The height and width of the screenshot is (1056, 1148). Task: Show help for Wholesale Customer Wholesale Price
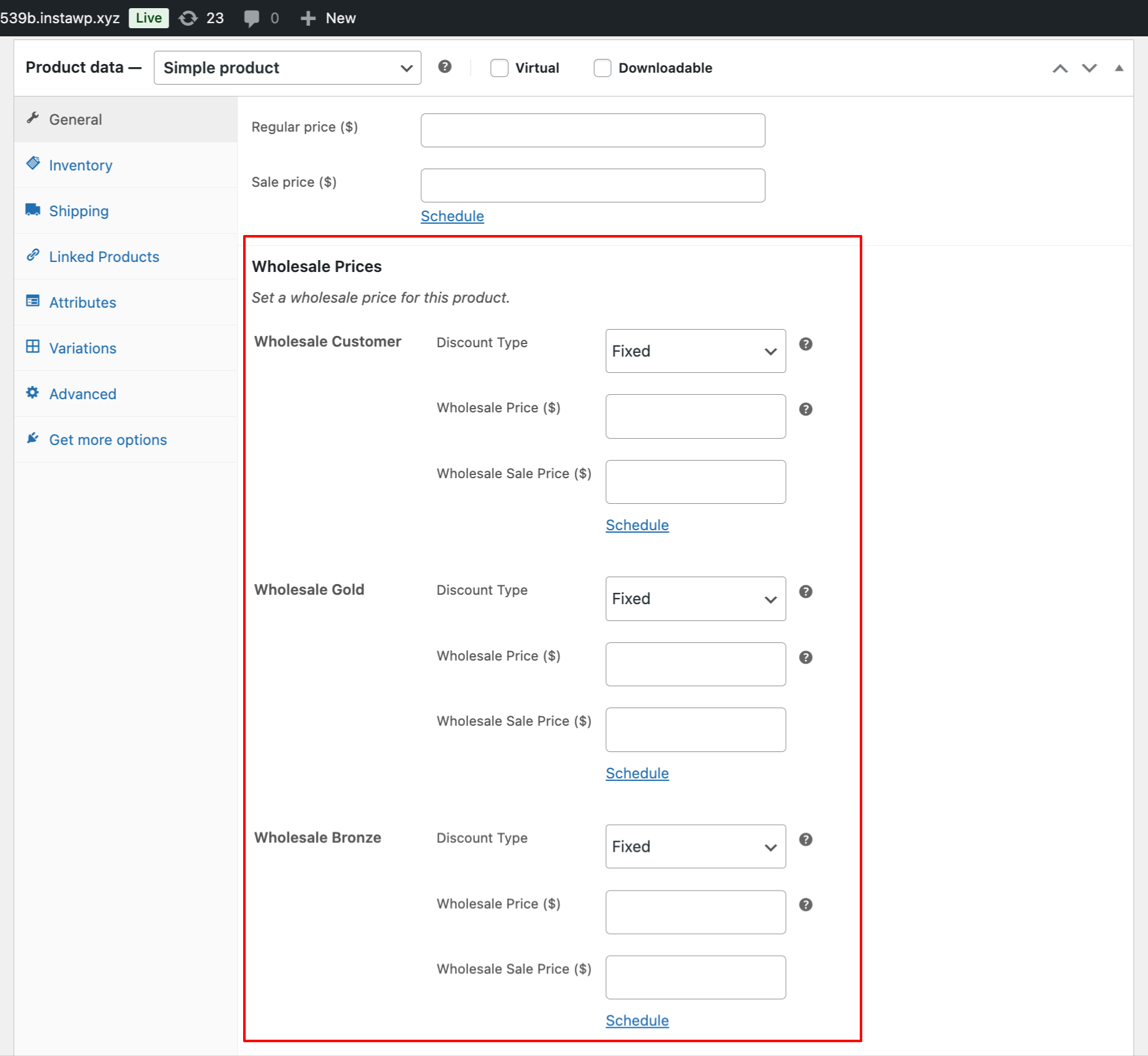pyautogui.click(x=806, y=409)
